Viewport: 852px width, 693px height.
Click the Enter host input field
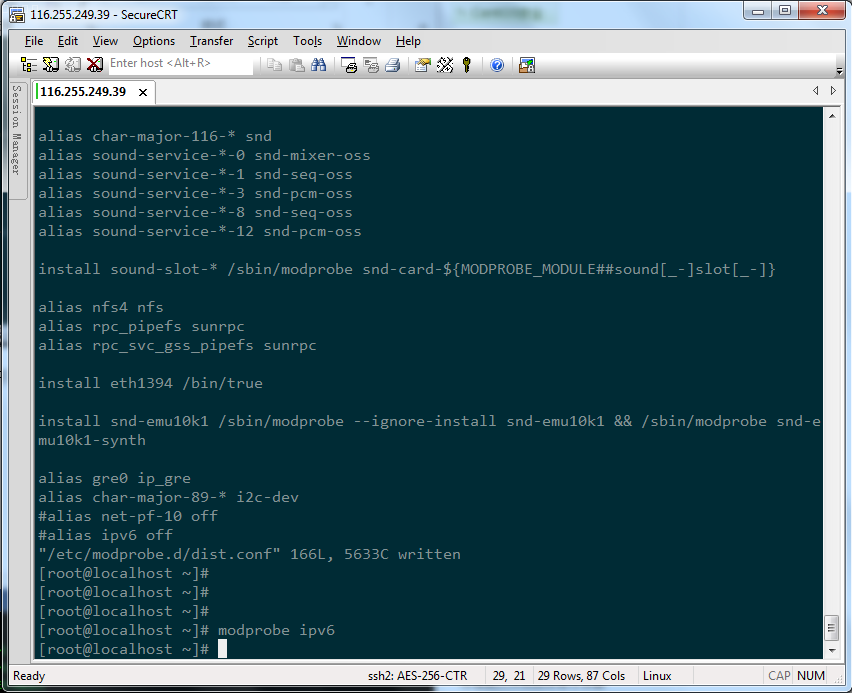(180, 64)
